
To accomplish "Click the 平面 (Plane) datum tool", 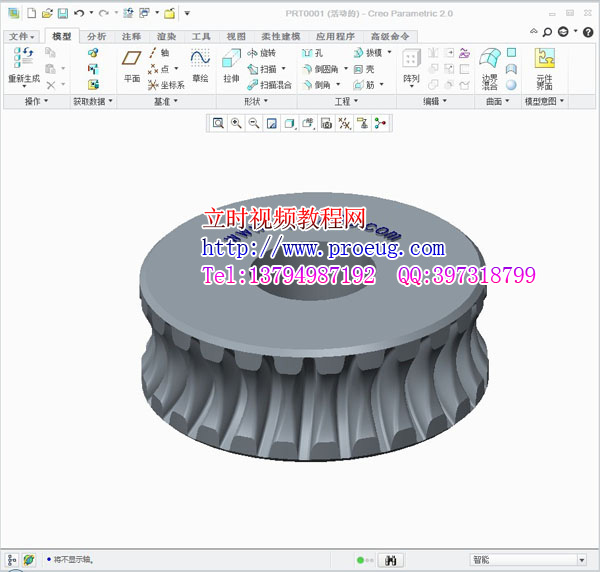I will 132,66.
